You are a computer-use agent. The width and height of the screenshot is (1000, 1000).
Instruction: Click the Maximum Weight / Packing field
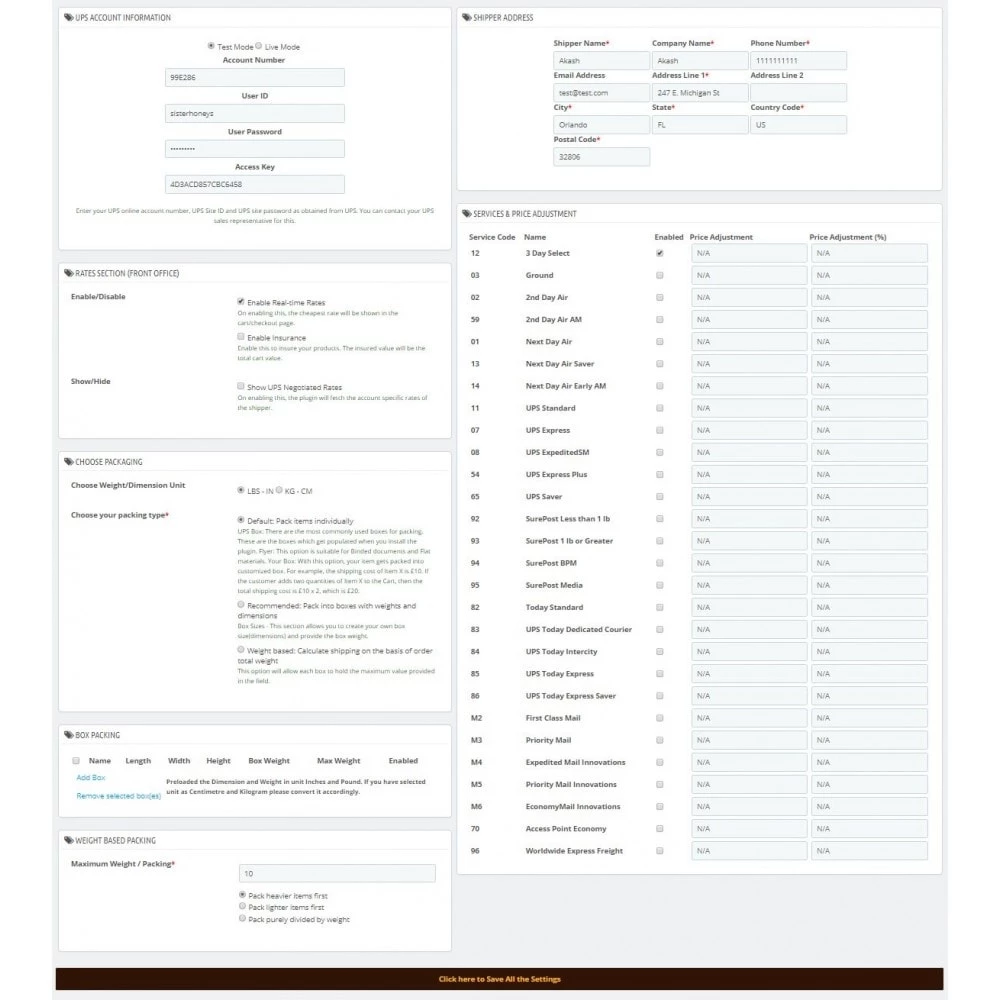pos(337,873)
